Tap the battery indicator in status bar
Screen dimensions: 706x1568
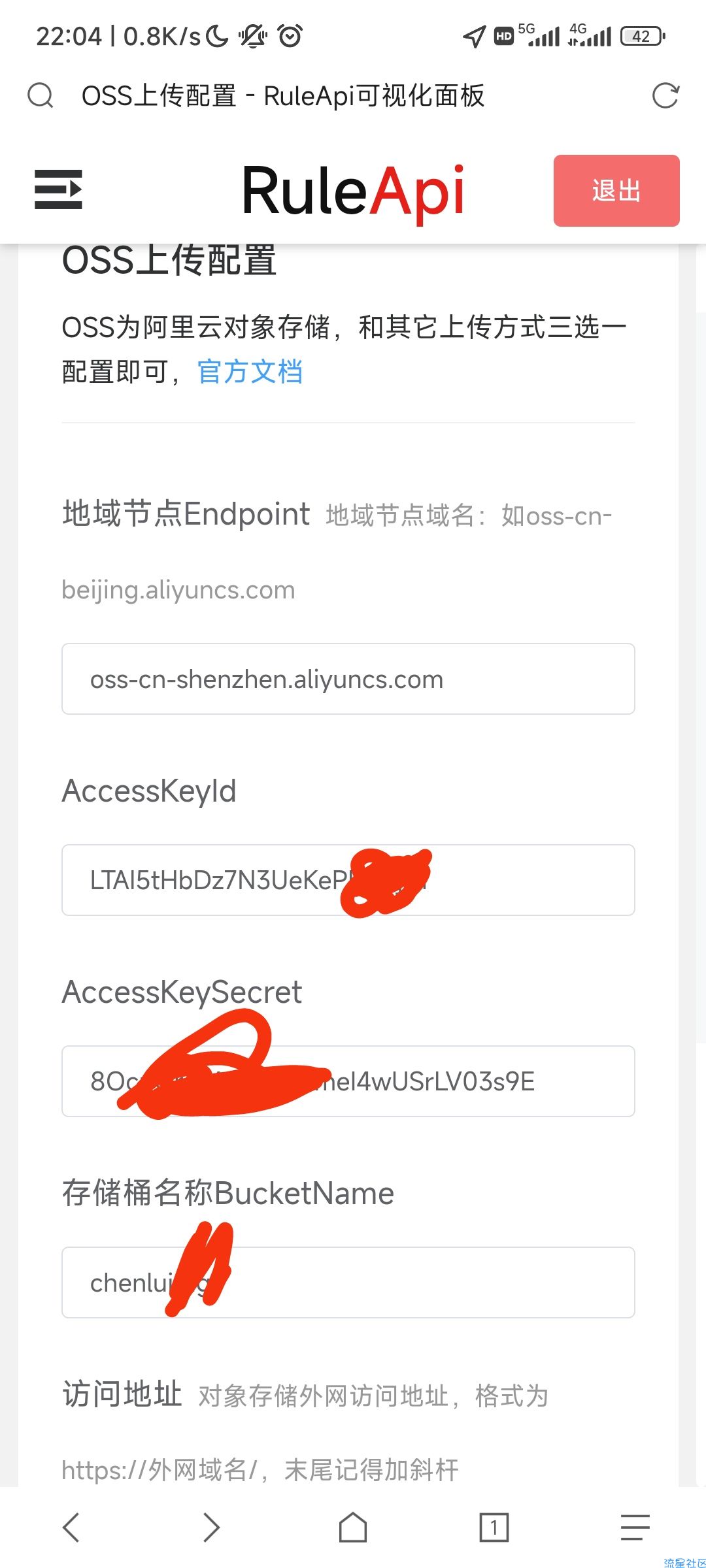pyautogui.click(x=643, y=36)
